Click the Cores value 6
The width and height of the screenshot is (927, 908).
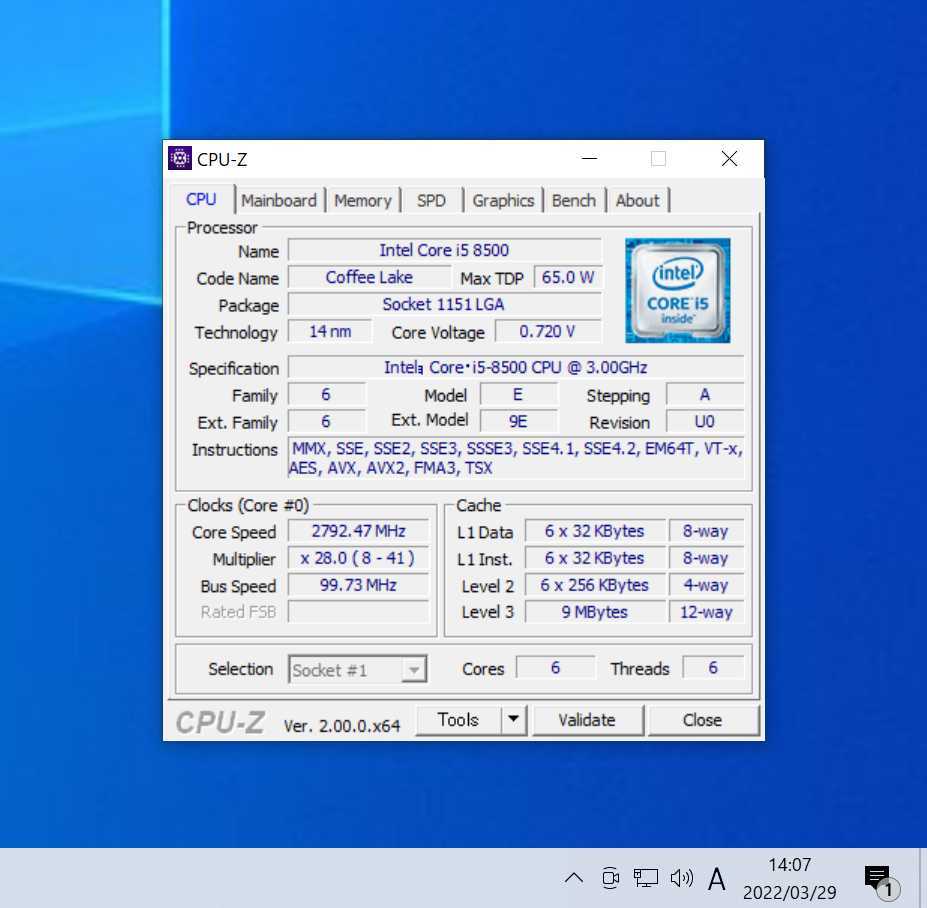555,667
